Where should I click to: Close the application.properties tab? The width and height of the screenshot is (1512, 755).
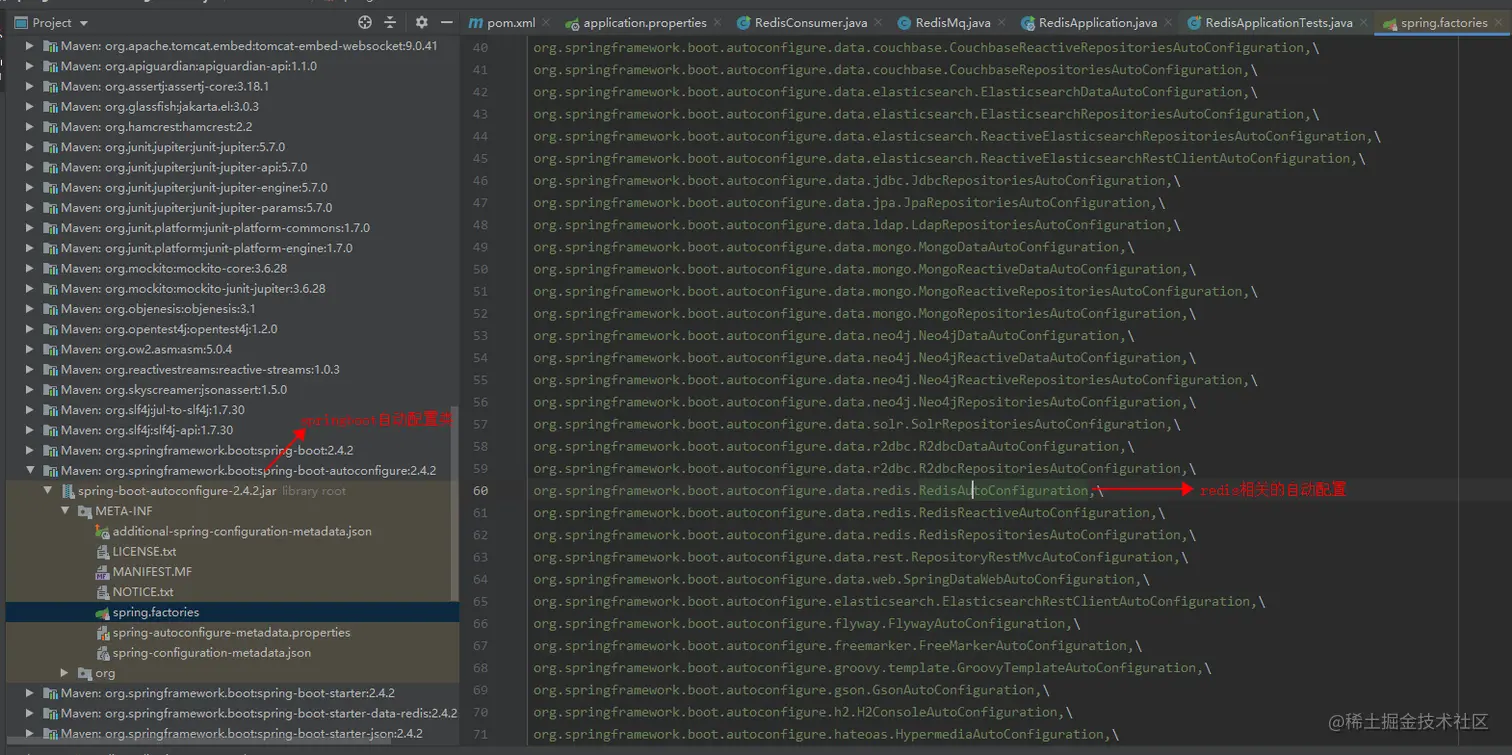tap(718, 23)
